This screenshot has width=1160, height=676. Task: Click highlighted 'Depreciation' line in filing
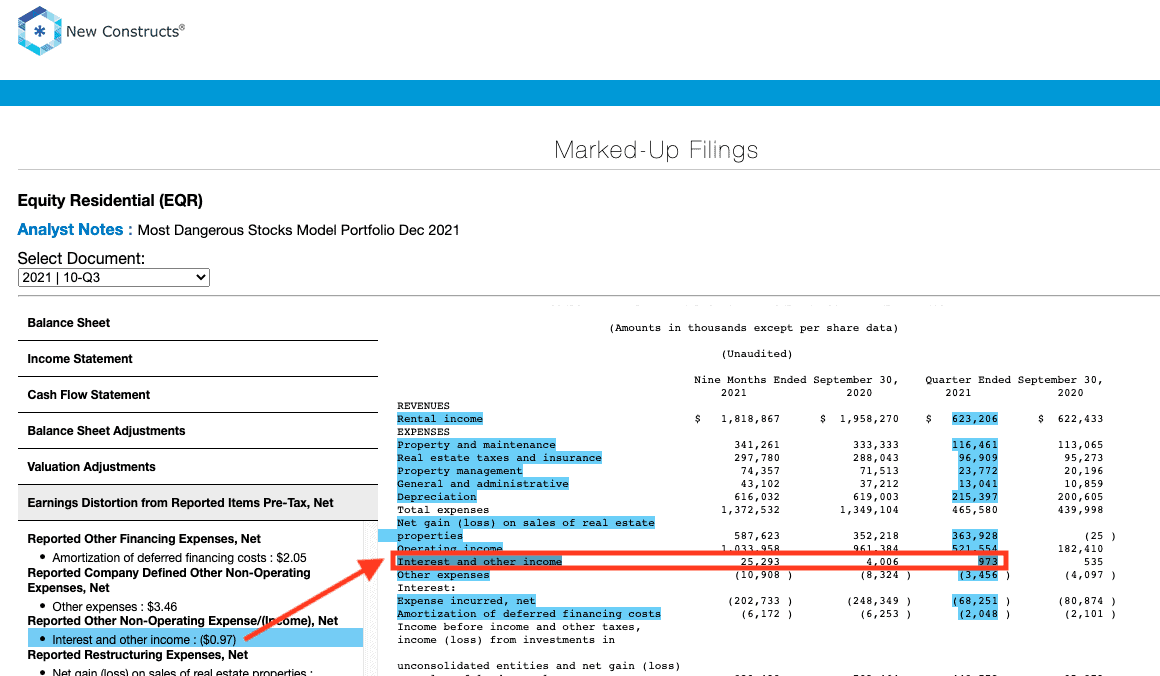point(436,497)
